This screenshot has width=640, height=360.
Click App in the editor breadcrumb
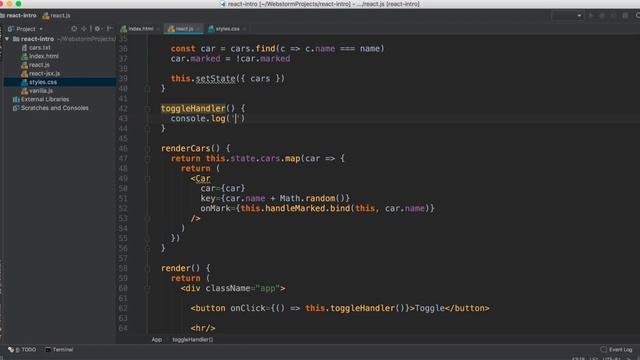(x=157, y=340)
